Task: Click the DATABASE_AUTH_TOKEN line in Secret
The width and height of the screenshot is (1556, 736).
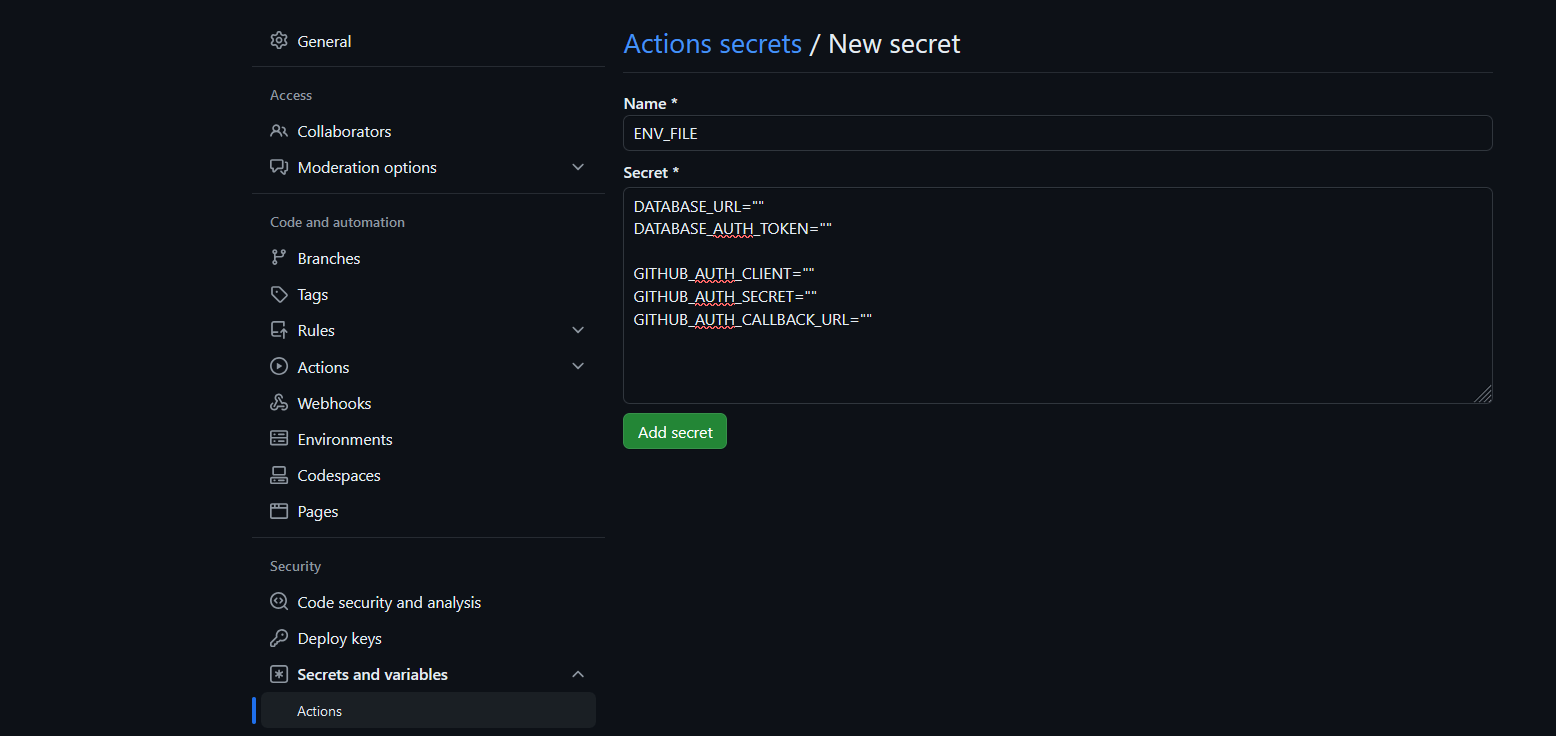Action: point(733,229)
